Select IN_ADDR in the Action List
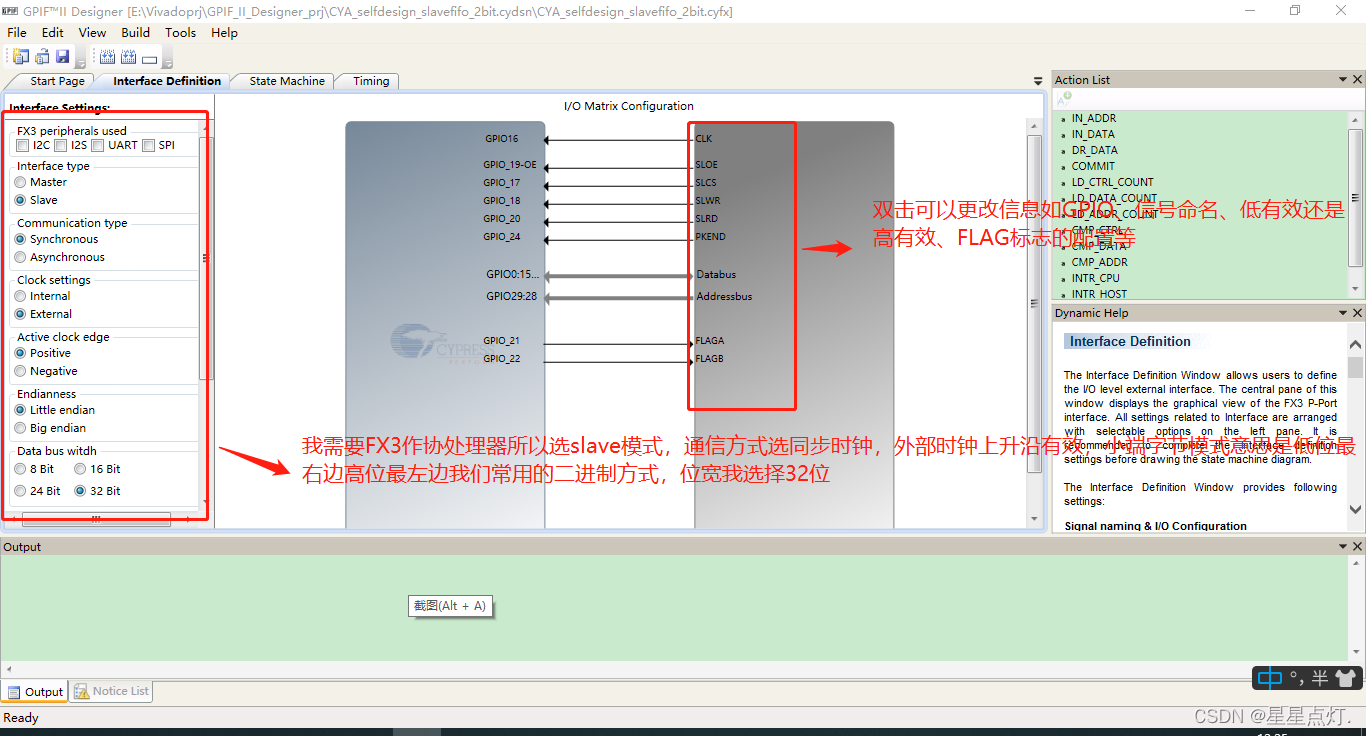This screenshot has width=1366, height=736. pyautogui.click(x=1094, y=118)
